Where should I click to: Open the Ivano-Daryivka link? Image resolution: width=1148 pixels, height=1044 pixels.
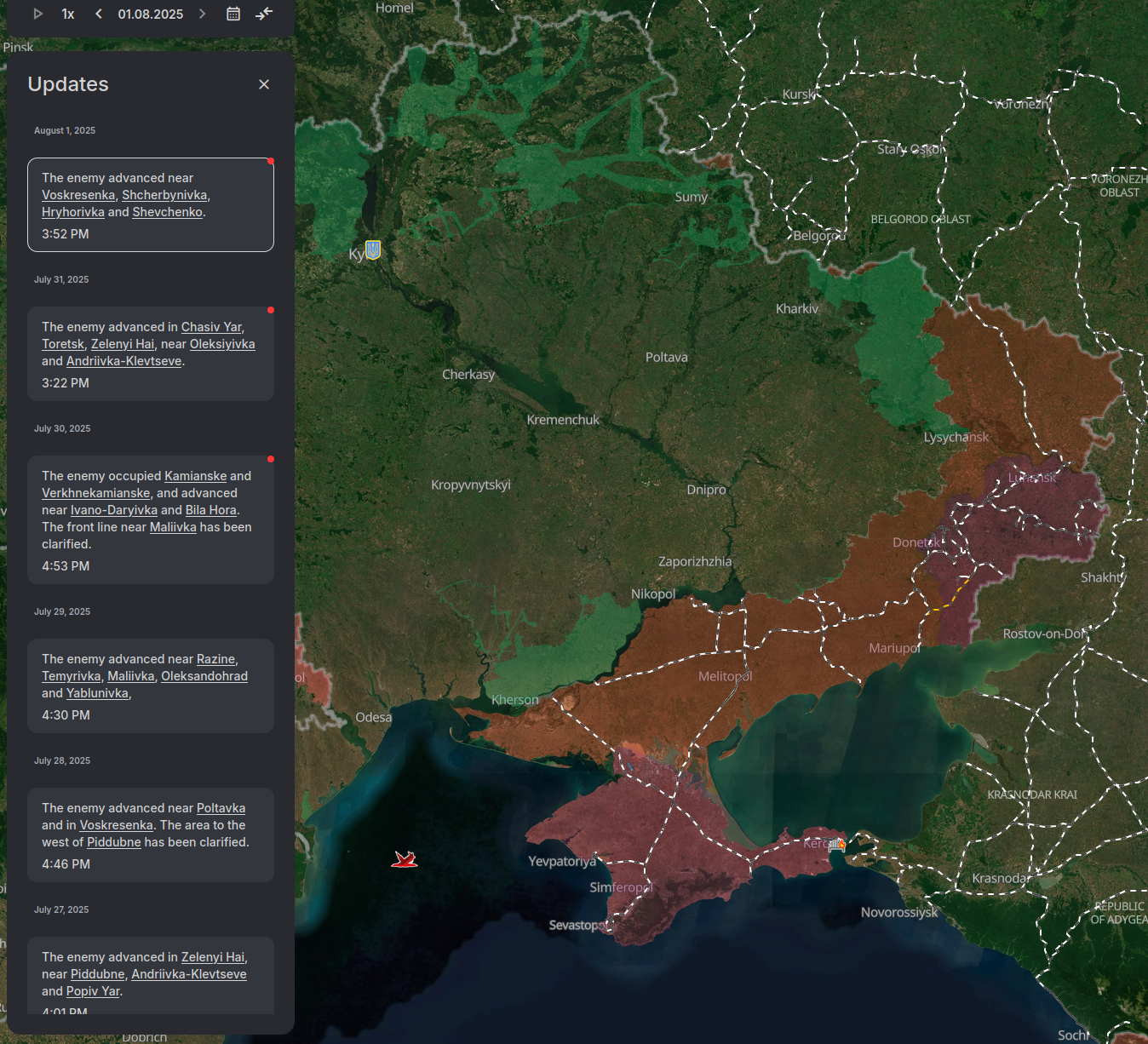point(114,510)
